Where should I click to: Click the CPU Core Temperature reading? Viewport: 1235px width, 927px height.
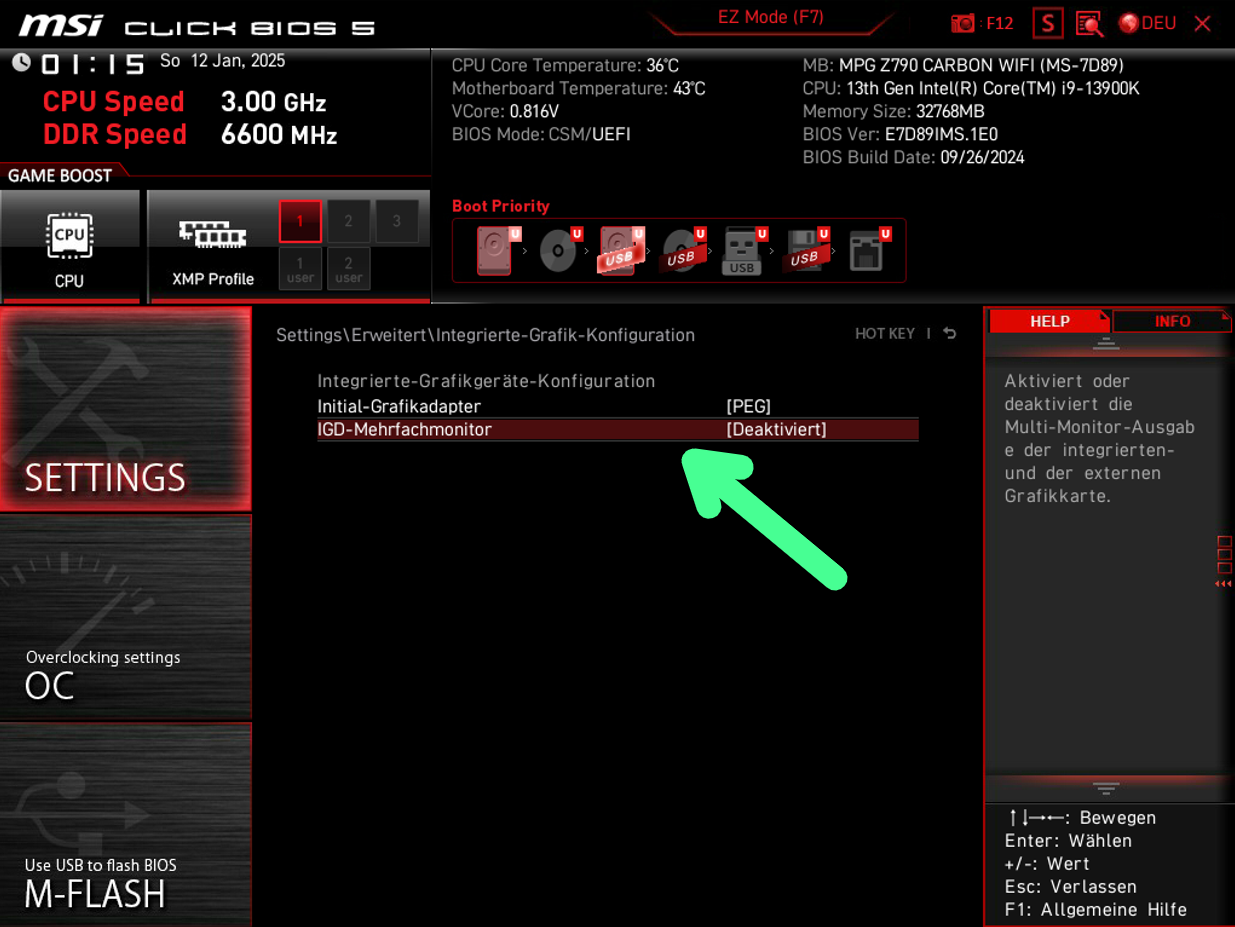[565, 65]
